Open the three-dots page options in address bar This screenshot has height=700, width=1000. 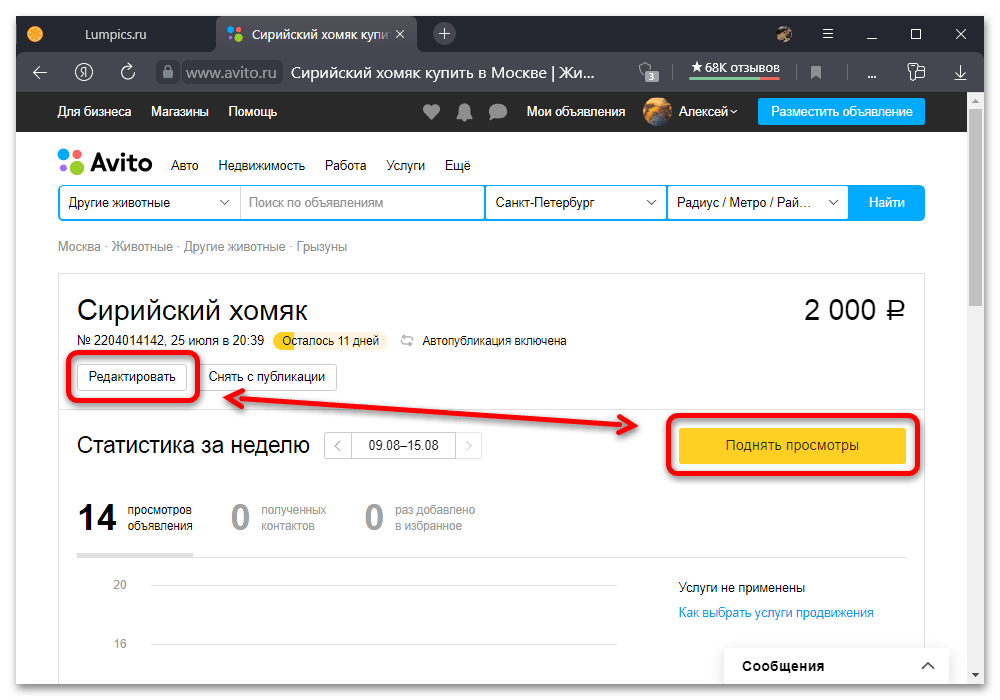coord(872,75)
